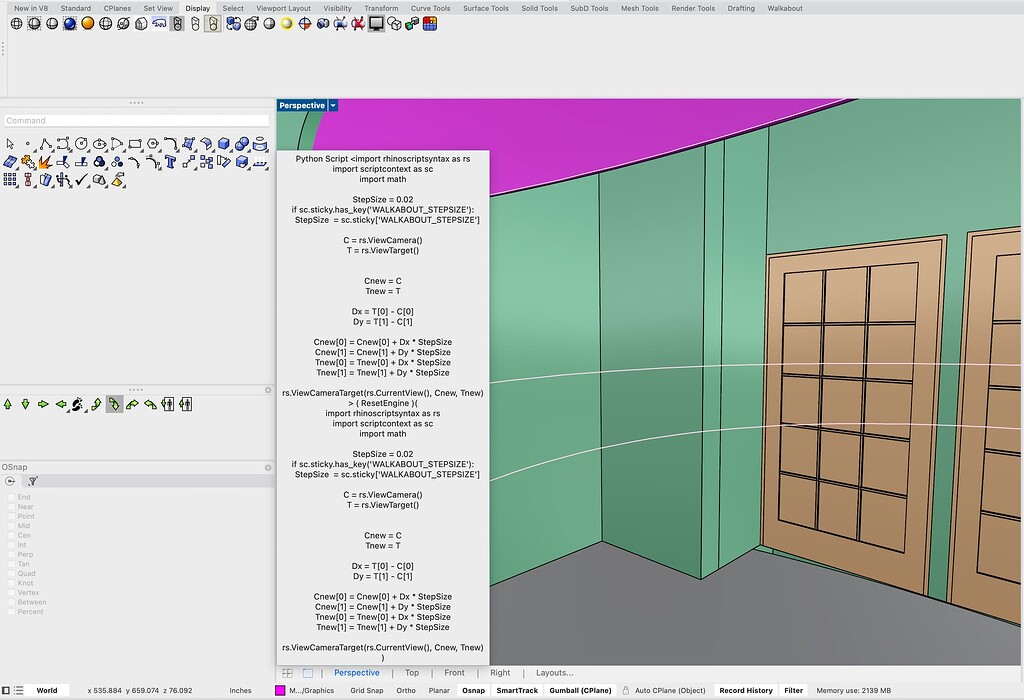The image size is (1024, 700).
Task: Open the Top viewport tab
Action: click(412, 673)
